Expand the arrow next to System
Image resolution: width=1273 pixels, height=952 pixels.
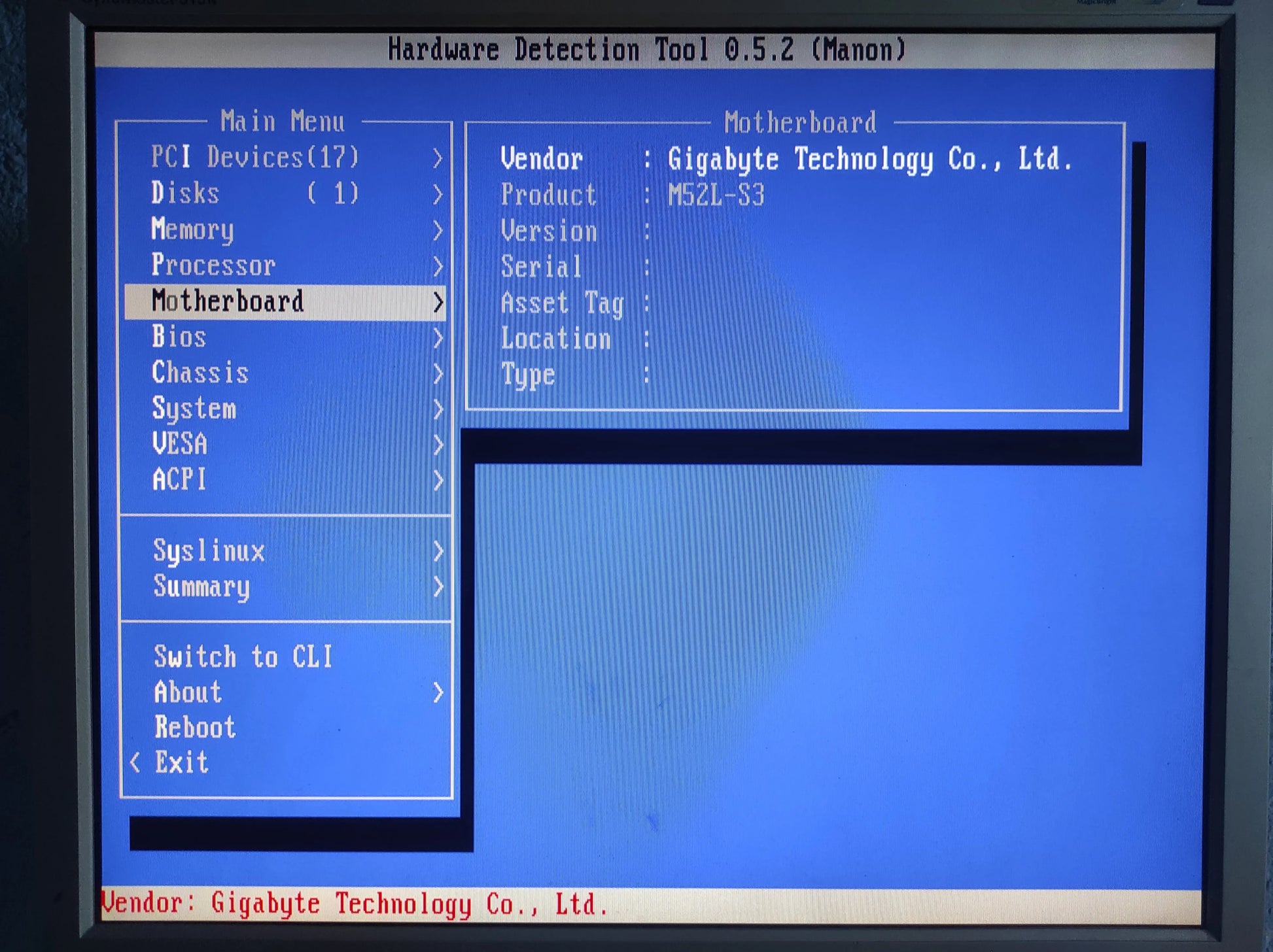(438, 410)
